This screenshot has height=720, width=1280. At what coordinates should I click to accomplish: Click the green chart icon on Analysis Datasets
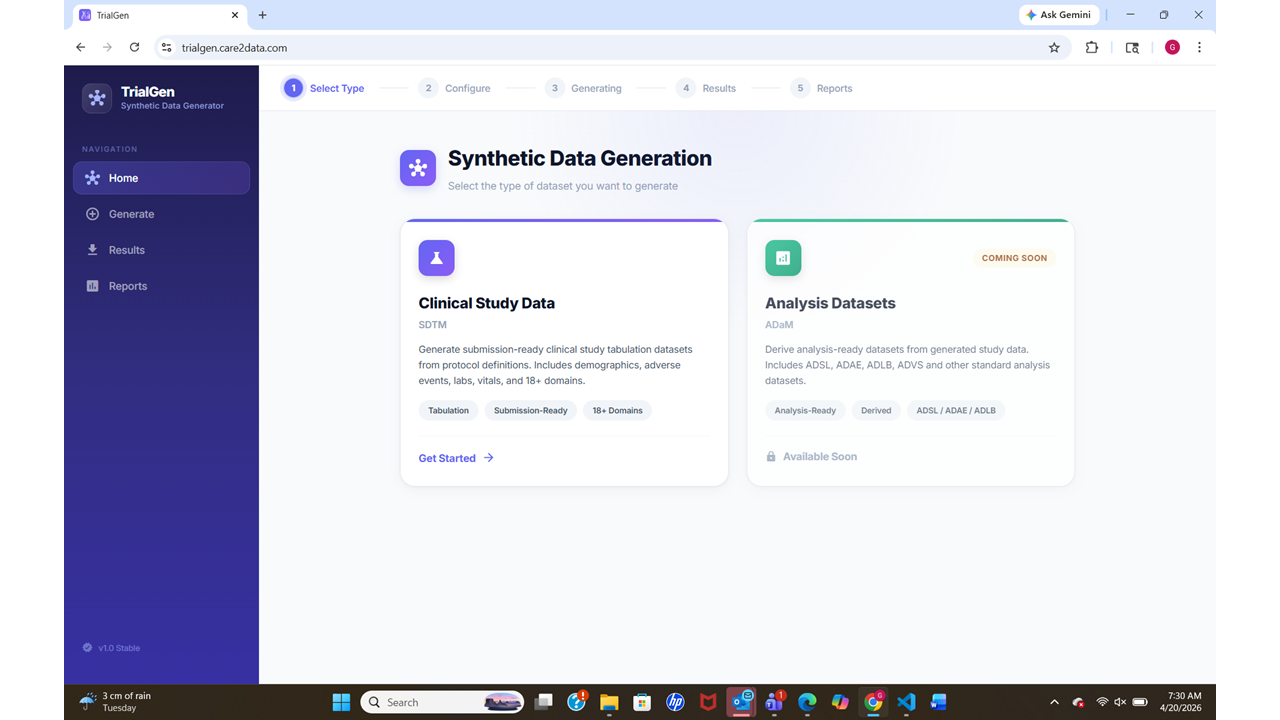point(783,258)
